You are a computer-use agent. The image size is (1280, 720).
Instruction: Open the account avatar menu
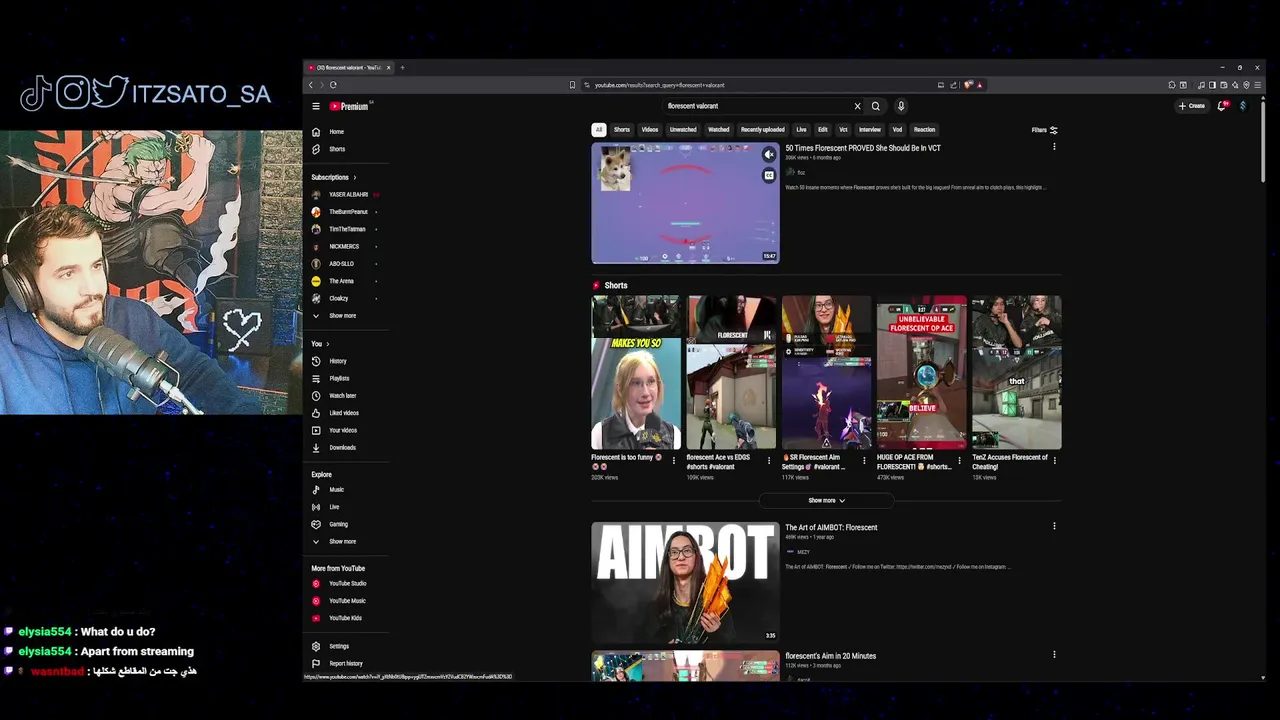[1243, 106]
